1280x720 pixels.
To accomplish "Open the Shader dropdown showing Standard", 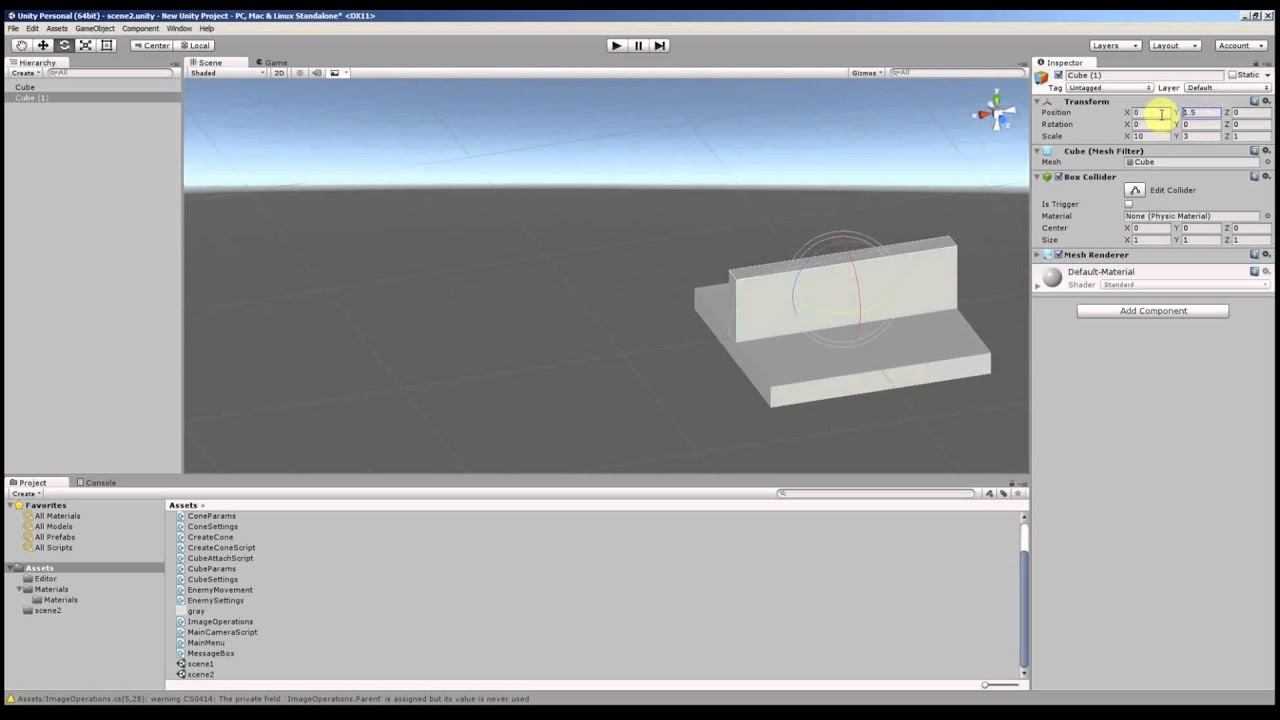I will [1185, 285].
